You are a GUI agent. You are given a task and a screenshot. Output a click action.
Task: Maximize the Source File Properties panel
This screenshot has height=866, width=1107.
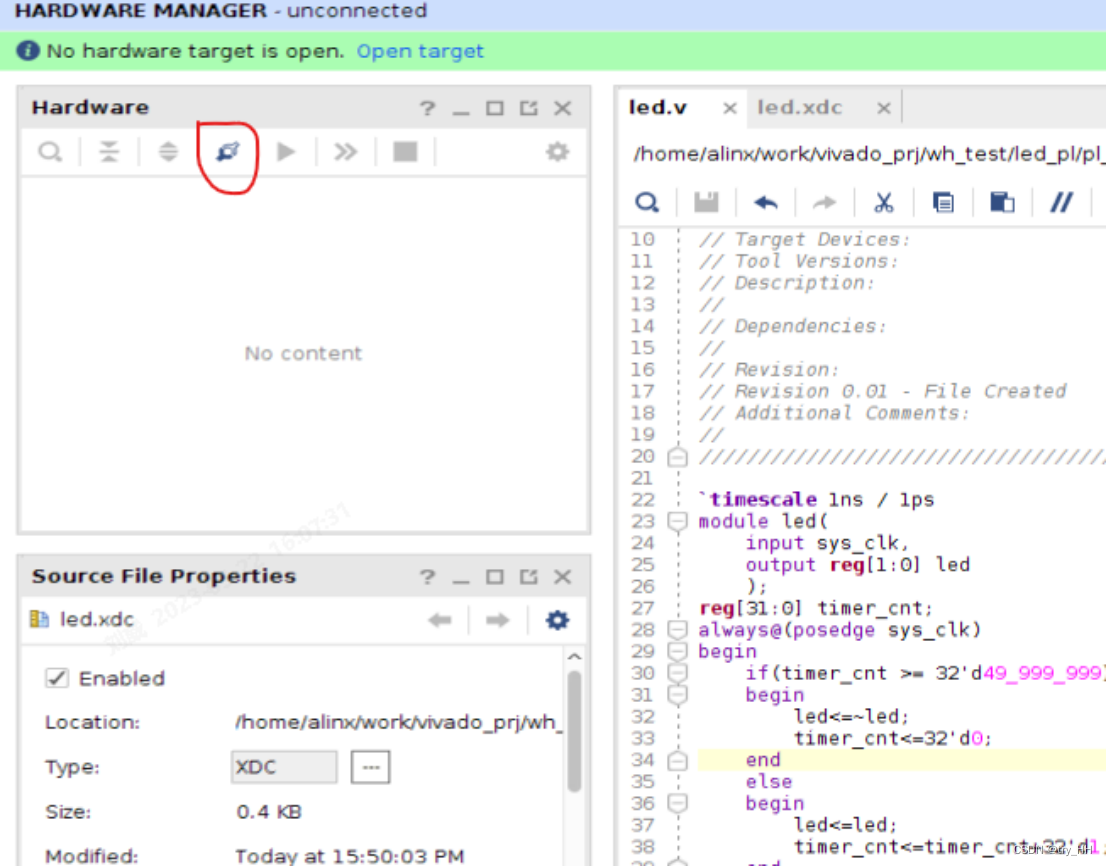pyautogui.click(x=495, y=577)
